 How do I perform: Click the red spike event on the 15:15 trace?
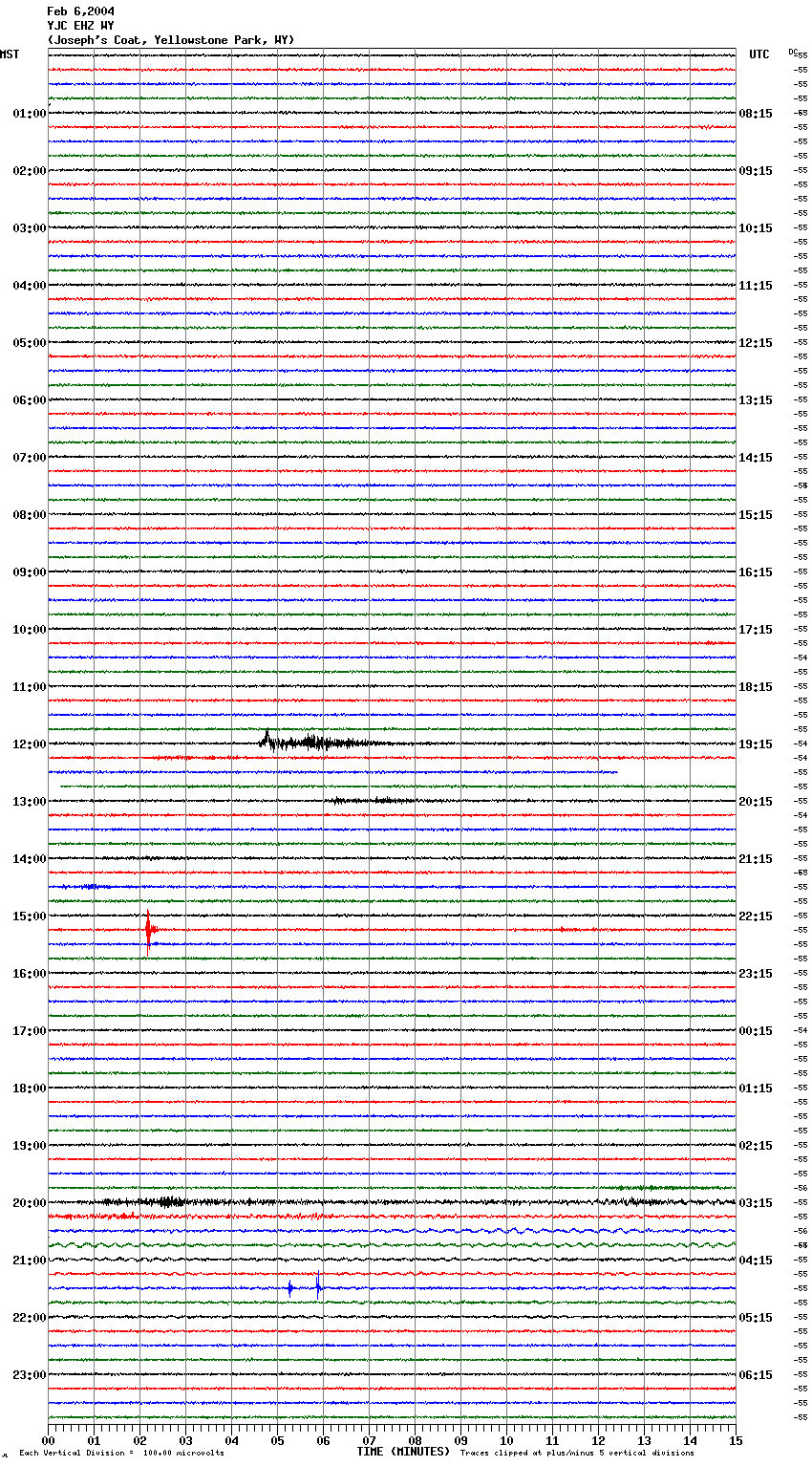pyautogui.click(x=148, y=930)
